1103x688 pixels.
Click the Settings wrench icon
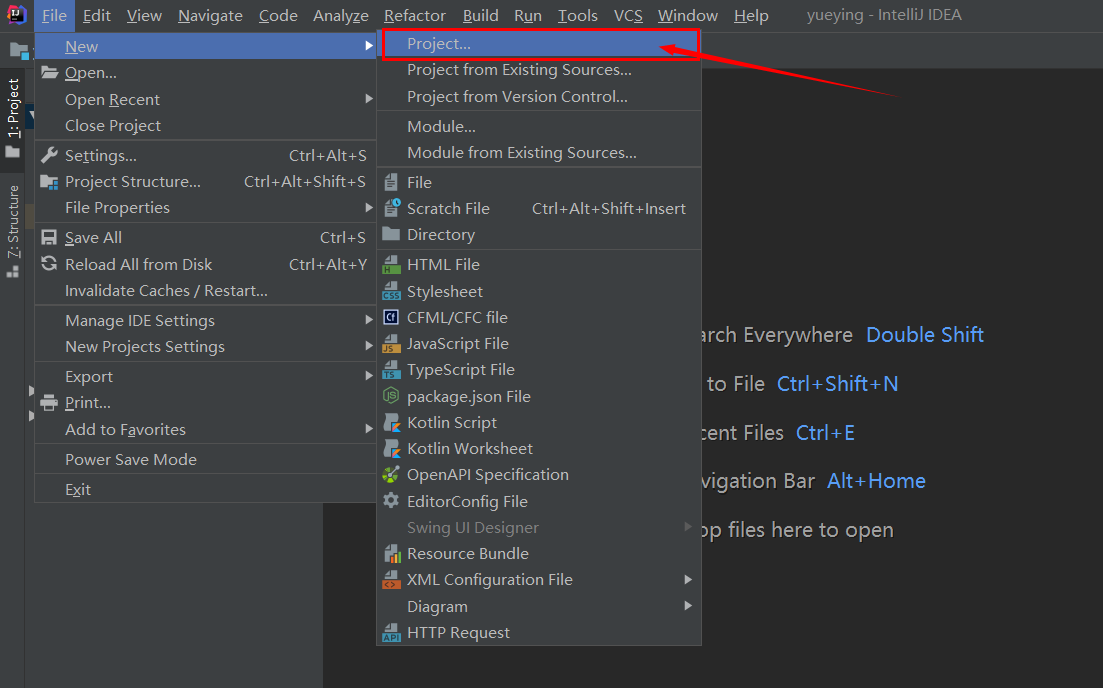point(49,155)
